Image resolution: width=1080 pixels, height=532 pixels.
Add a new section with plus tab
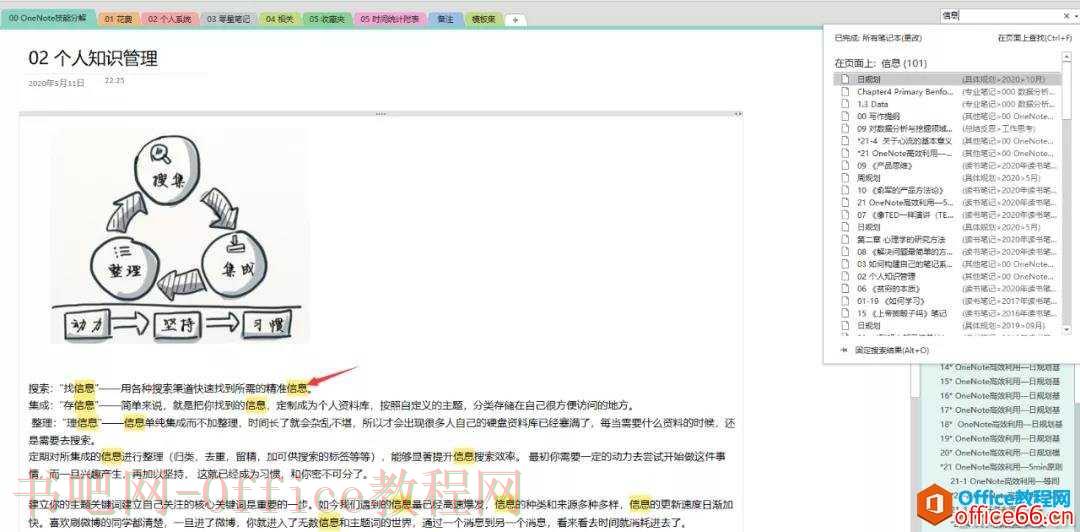pyautogui.click(x=515, y=20)
